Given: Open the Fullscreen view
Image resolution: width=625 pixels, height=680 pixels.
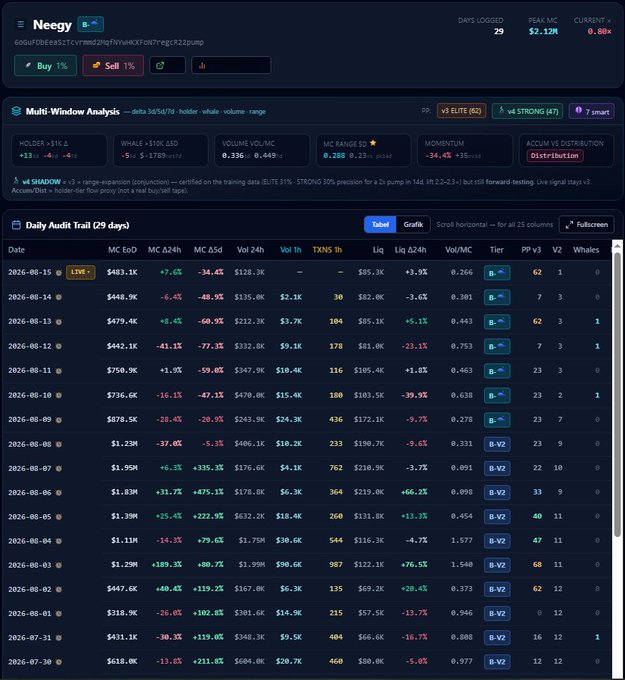Looking at the screenshot, I should (x=586, y=224).
